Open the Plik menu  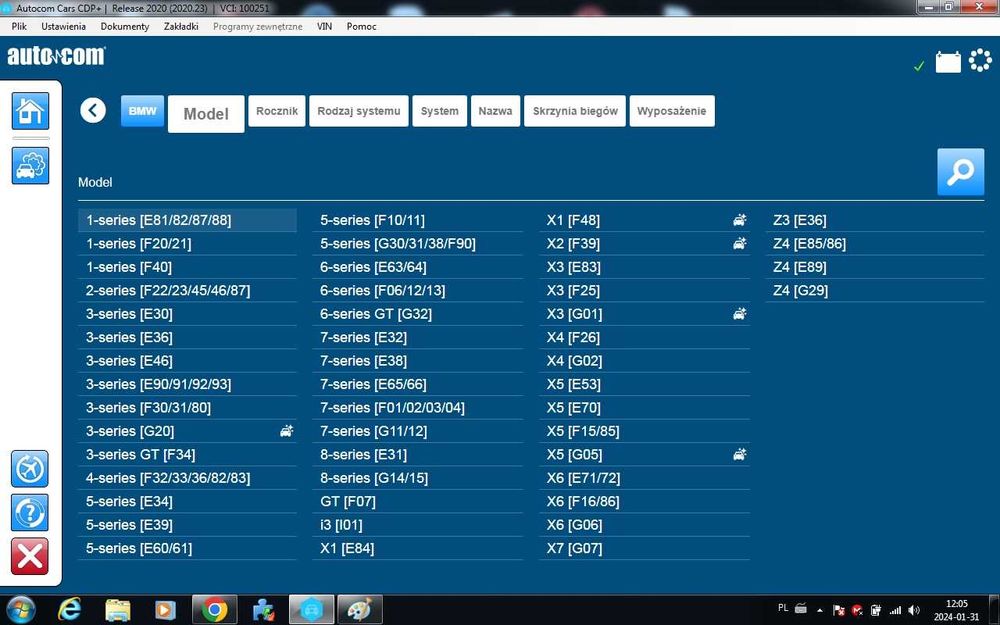click(x=19, y=26)
